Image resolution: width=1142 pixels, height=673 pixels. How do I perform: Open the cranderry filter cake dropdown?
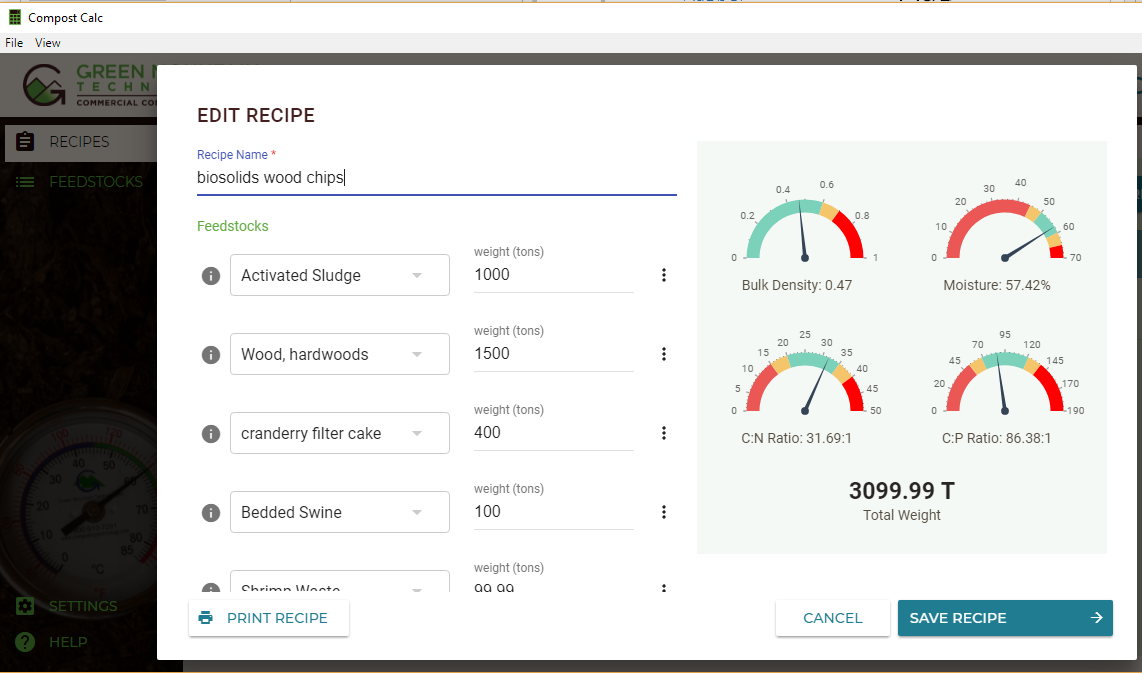pos(339,433)
